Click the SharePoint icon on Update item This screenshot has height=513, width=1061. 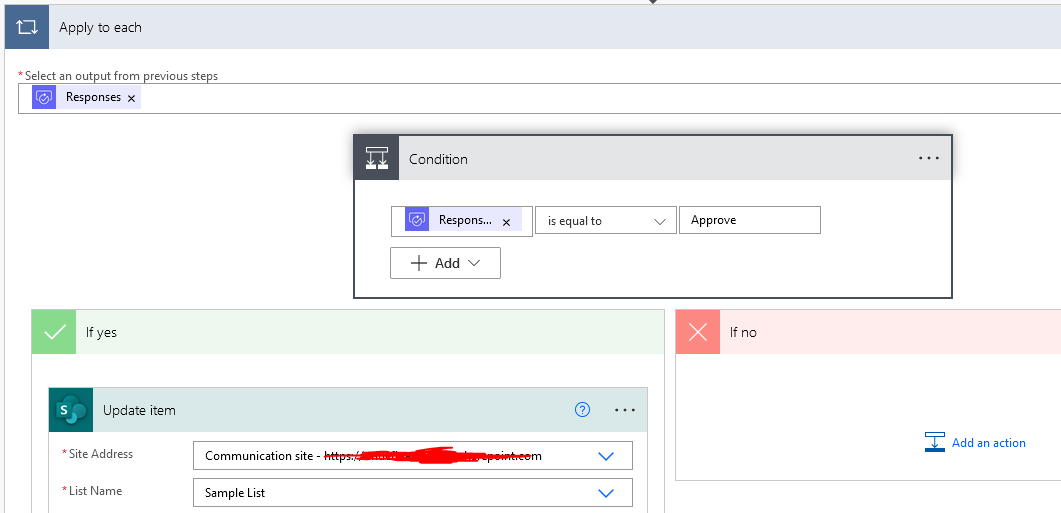coord(71,410)
